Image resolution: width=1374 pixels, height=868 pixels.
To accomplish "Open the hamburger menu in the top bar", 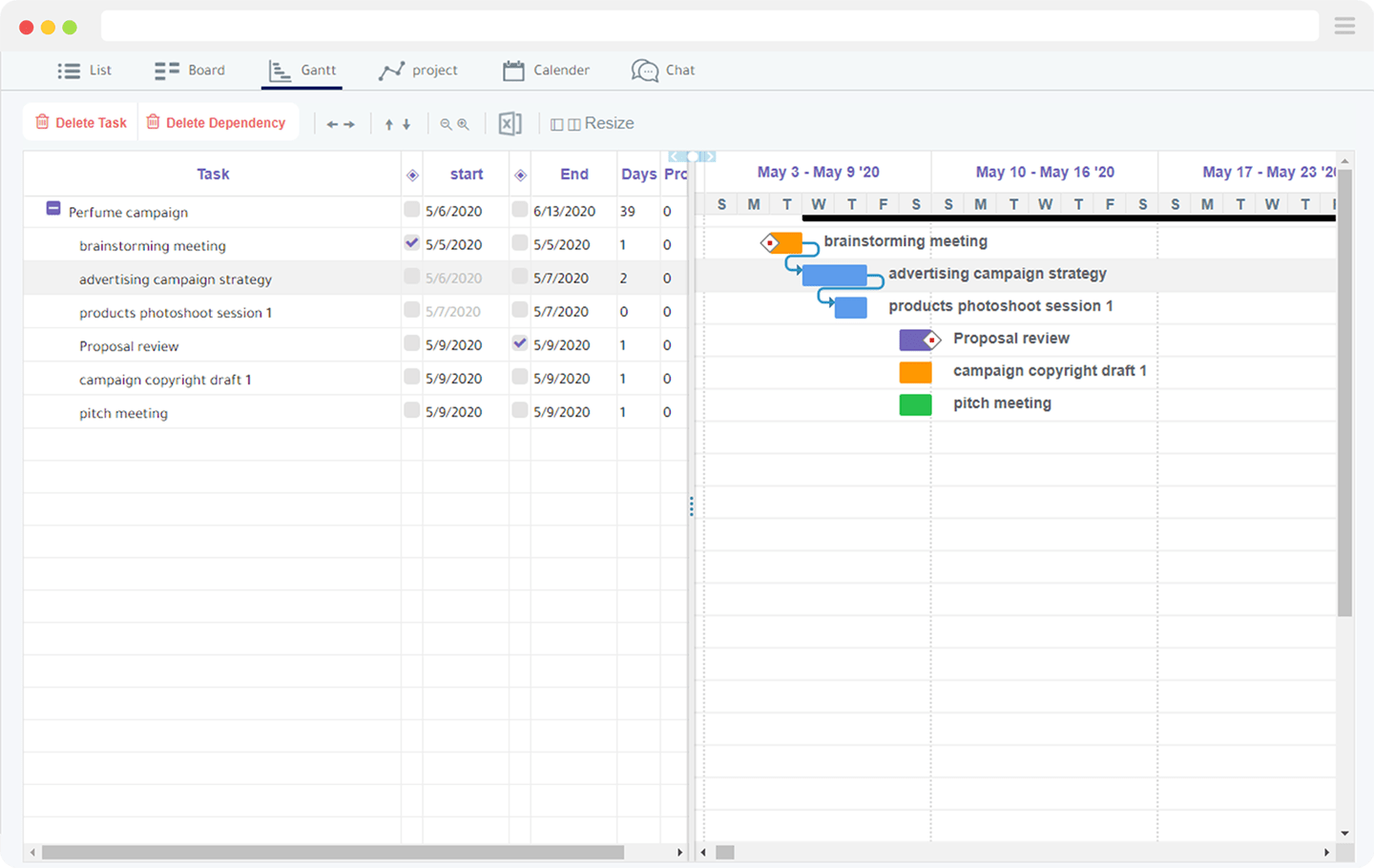I will (x=1344, y=26).
